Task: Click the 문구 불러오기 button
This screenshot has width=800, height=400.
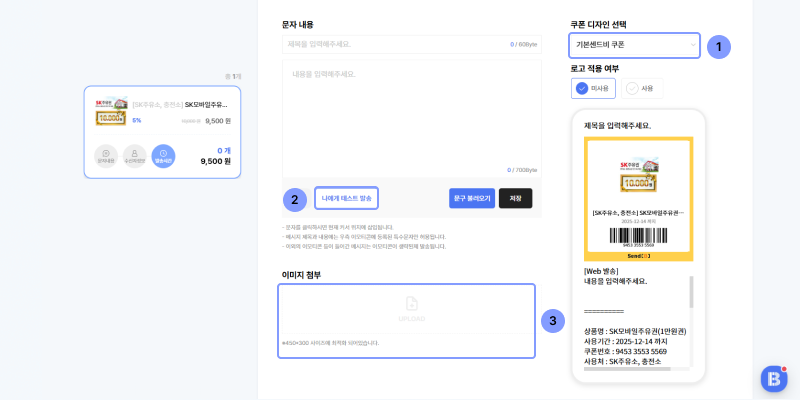Action: (472, 198)
